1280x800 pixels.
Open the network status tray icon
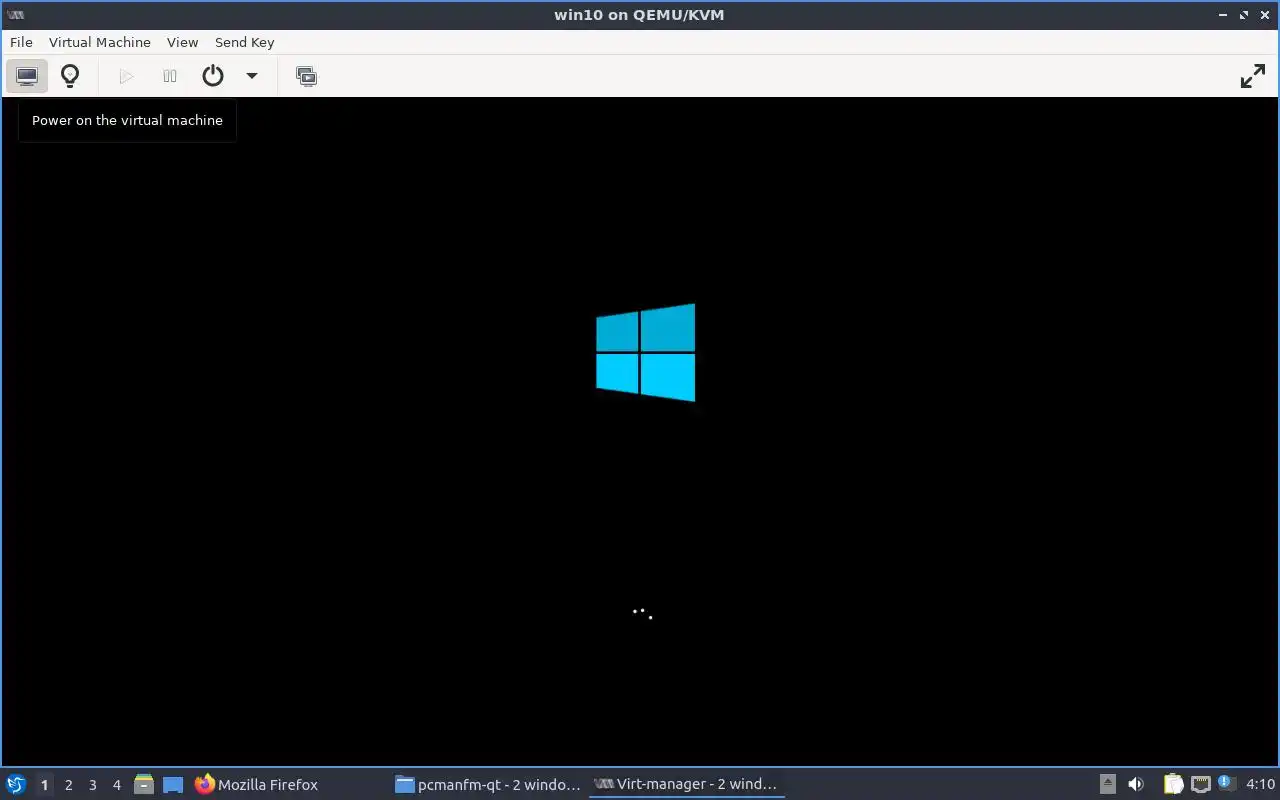point(1201,784)
